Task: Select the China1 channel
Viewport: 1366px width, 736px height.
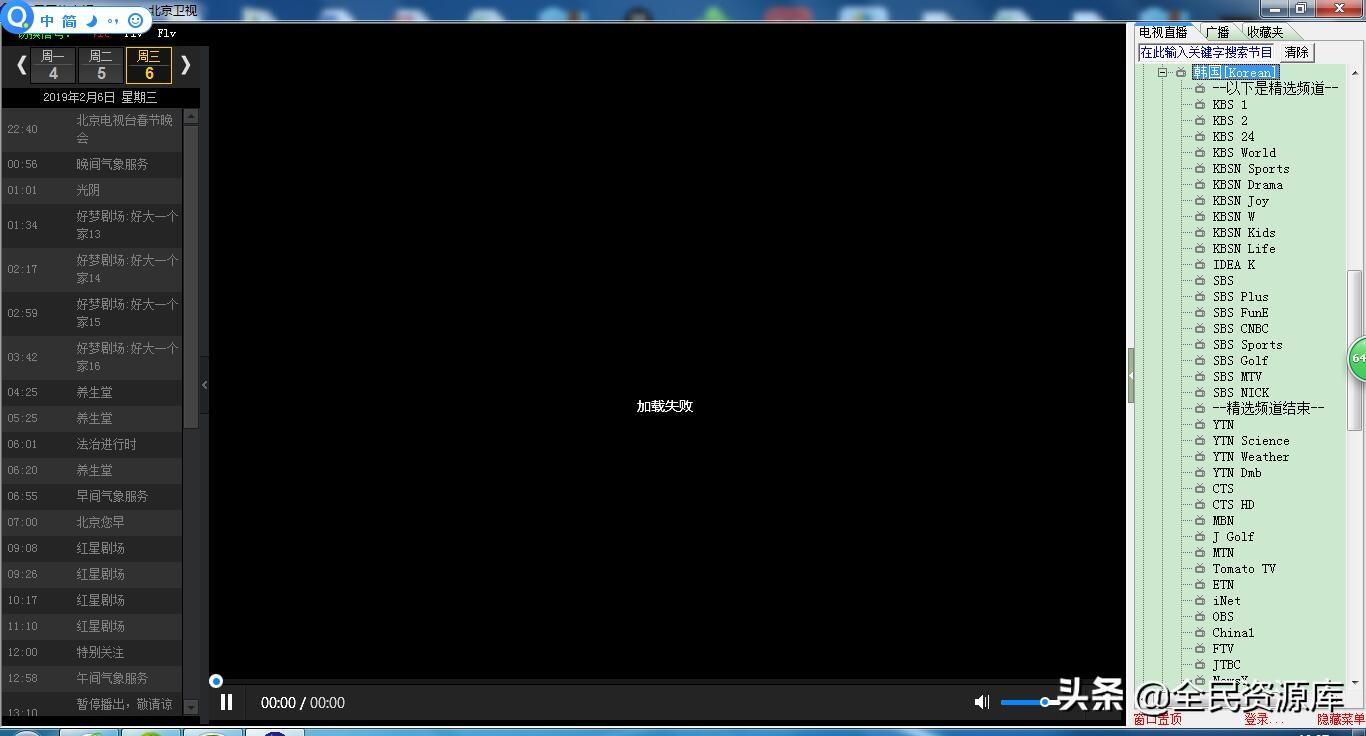Action: 1233,633
